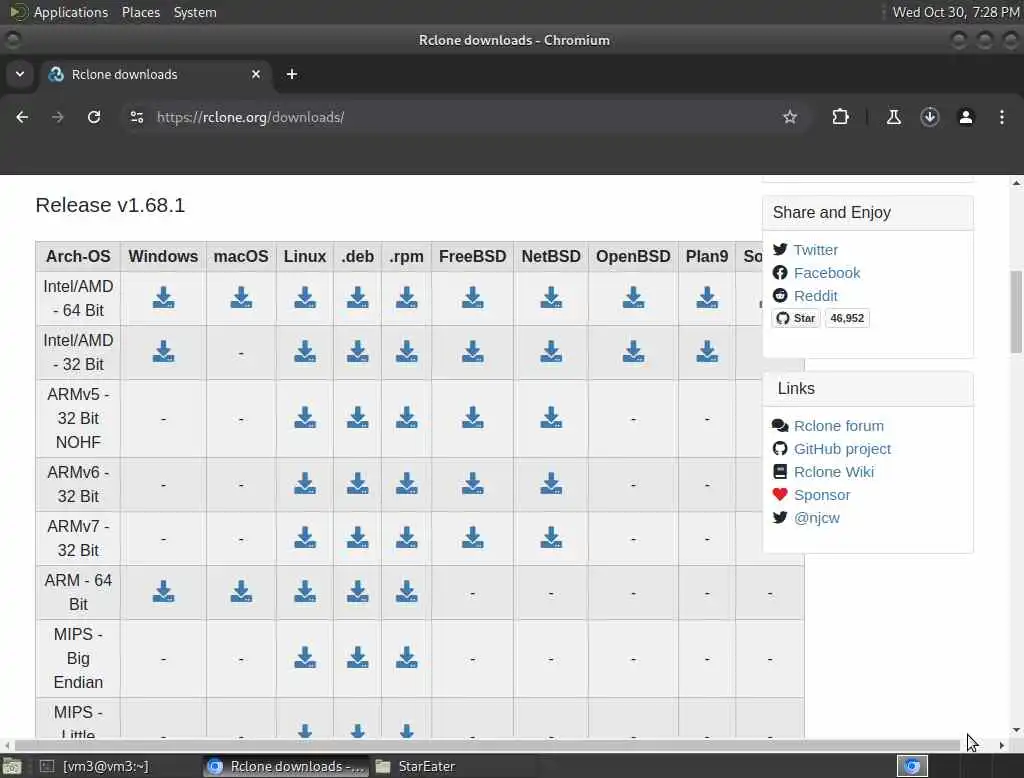Click the vertical page scrollbar thumb
The width and height of the screenshot is (1024, 778).
[1016, 312]
